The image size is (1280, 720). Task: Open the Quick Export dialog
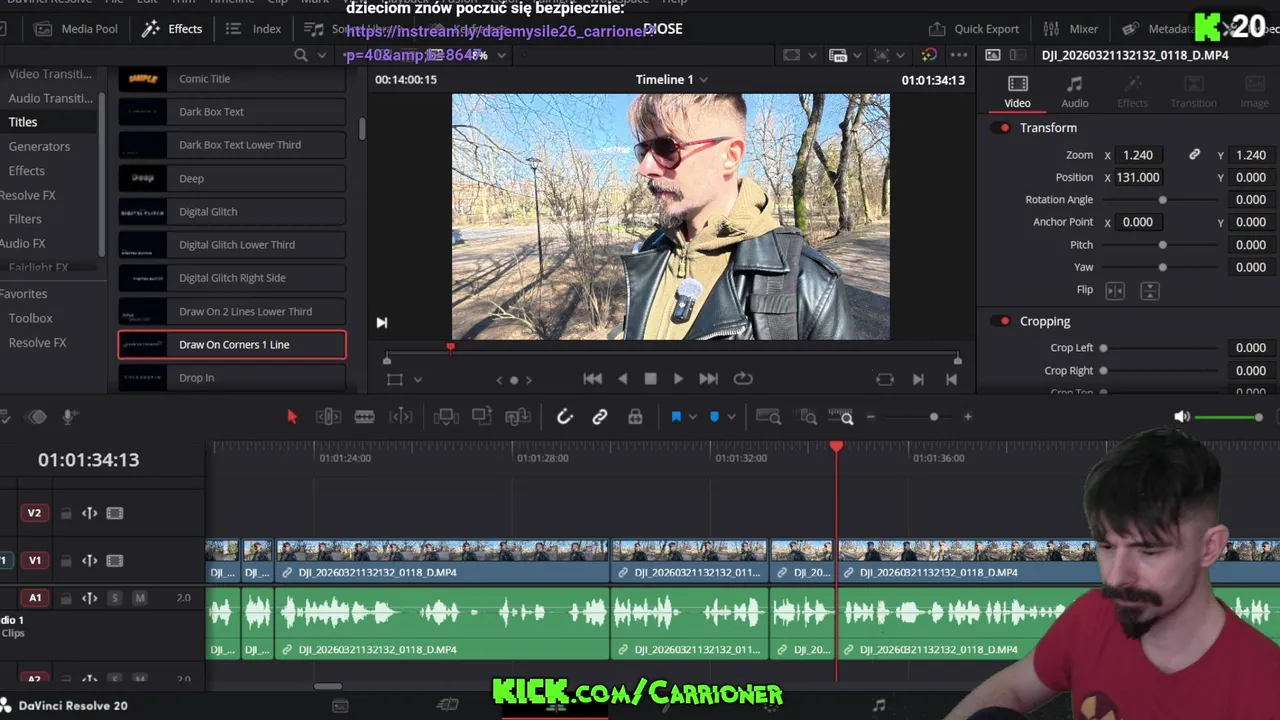[x=974, y=29]
